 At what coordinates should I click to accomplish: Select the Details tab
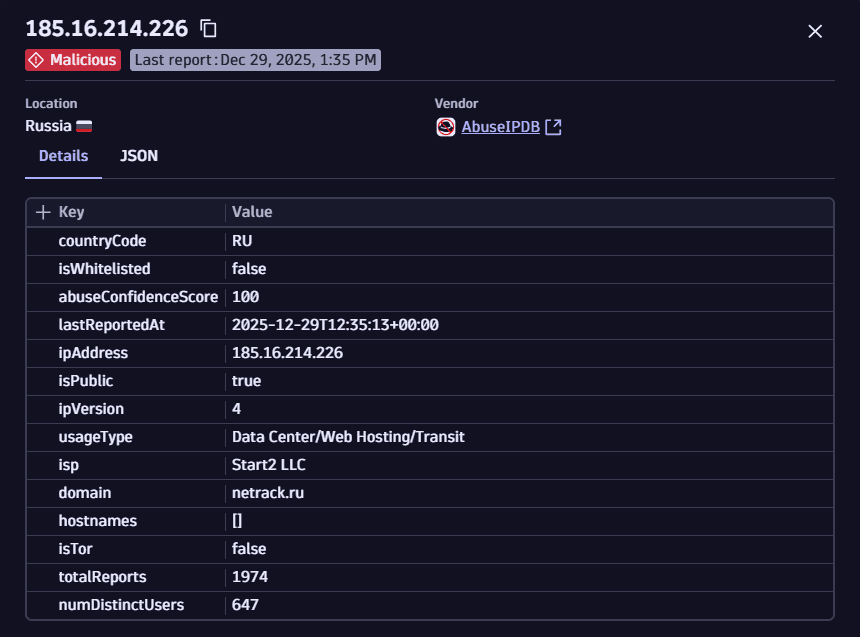(x=63, y=156)
